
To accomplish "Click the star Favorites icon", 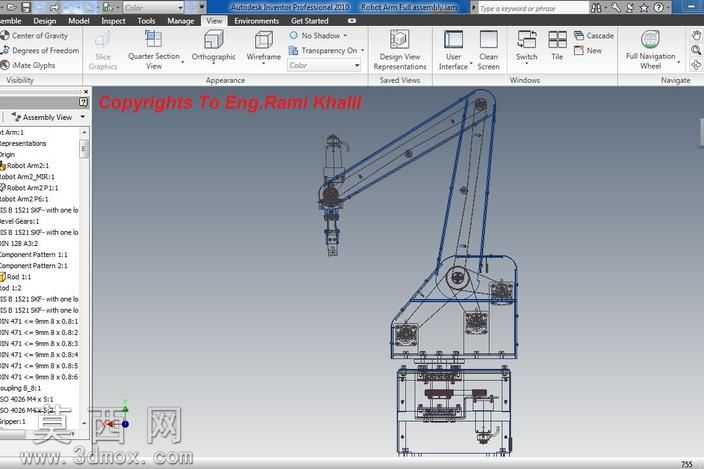I will tap(643, 8).
